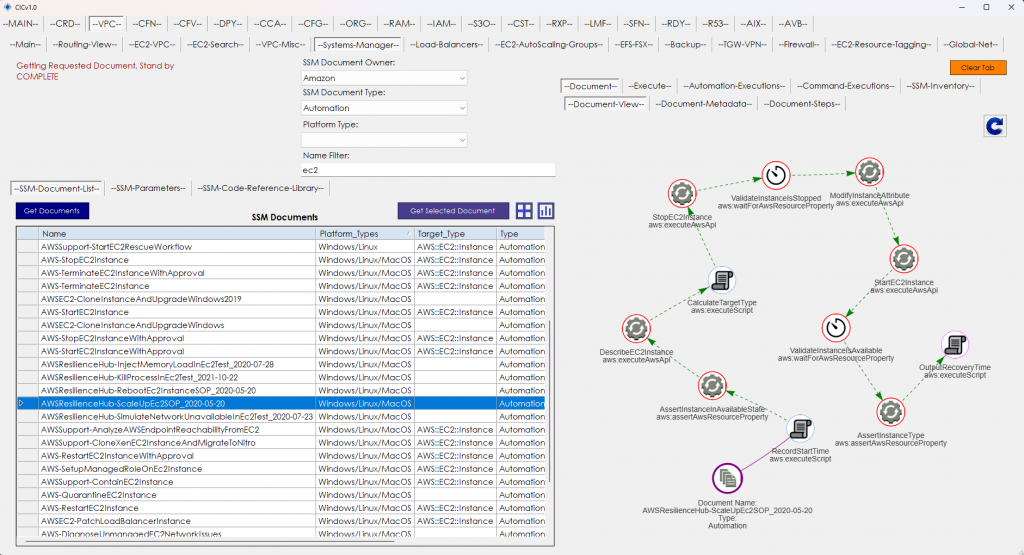Open the SSM Document Type dropdown
Image resolution: width=1024 pixels, height=555 pixels.
[x=384, y=108]
